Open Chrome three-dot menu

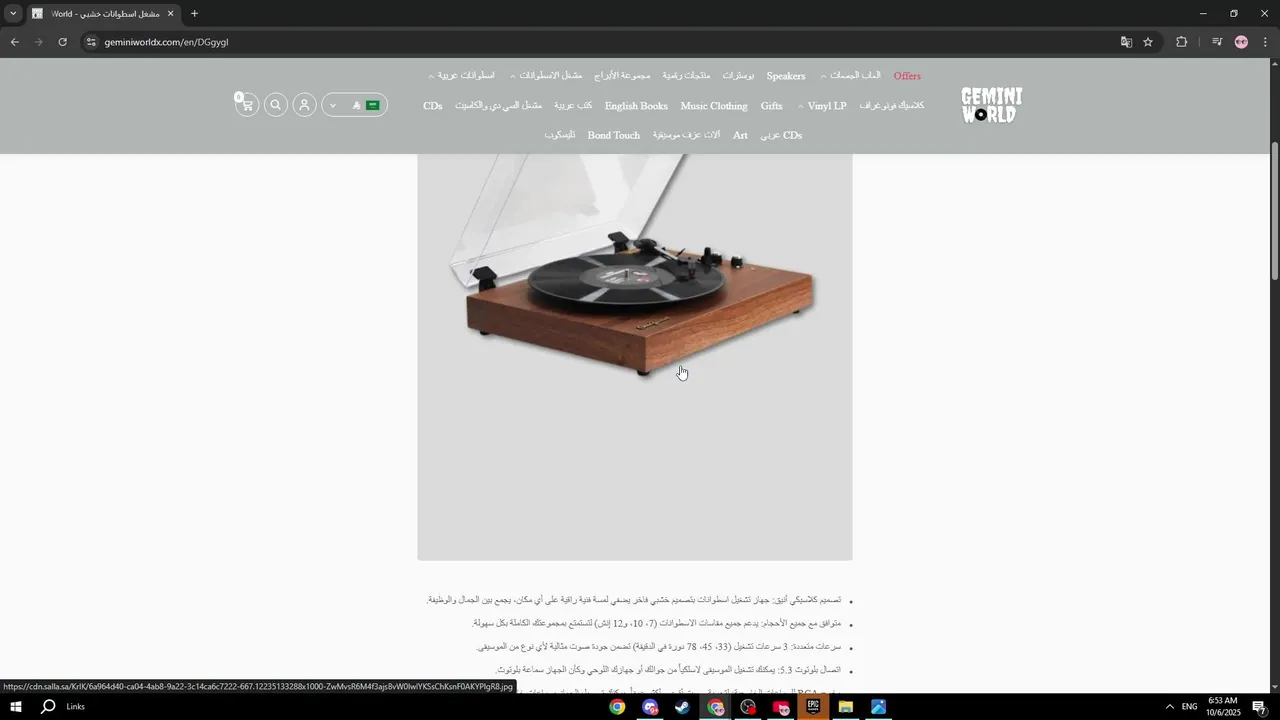(x=1266, y=42)
